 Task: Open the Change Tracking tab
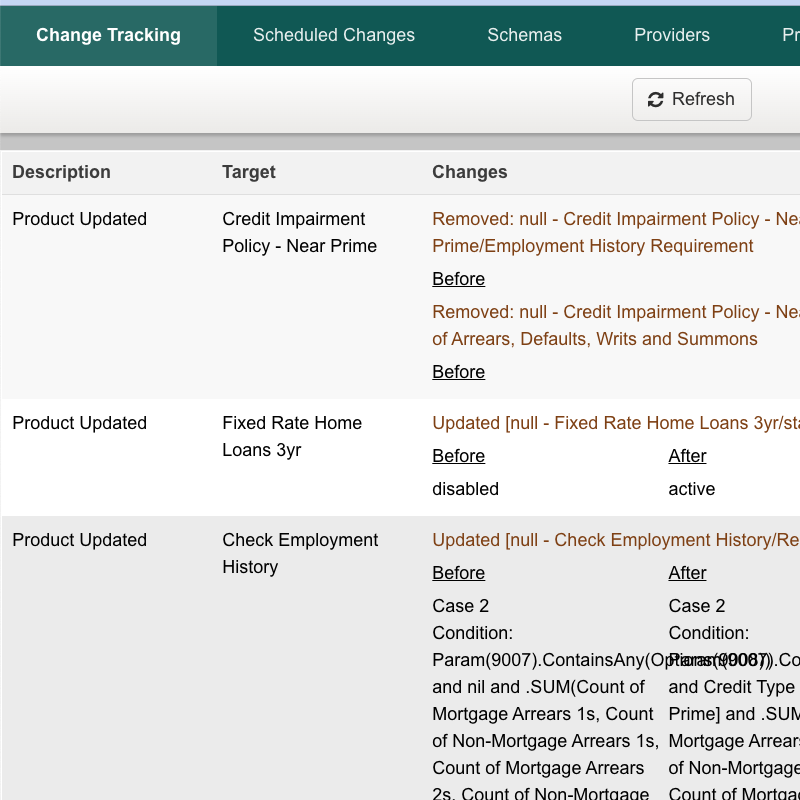tap(108, 35)
